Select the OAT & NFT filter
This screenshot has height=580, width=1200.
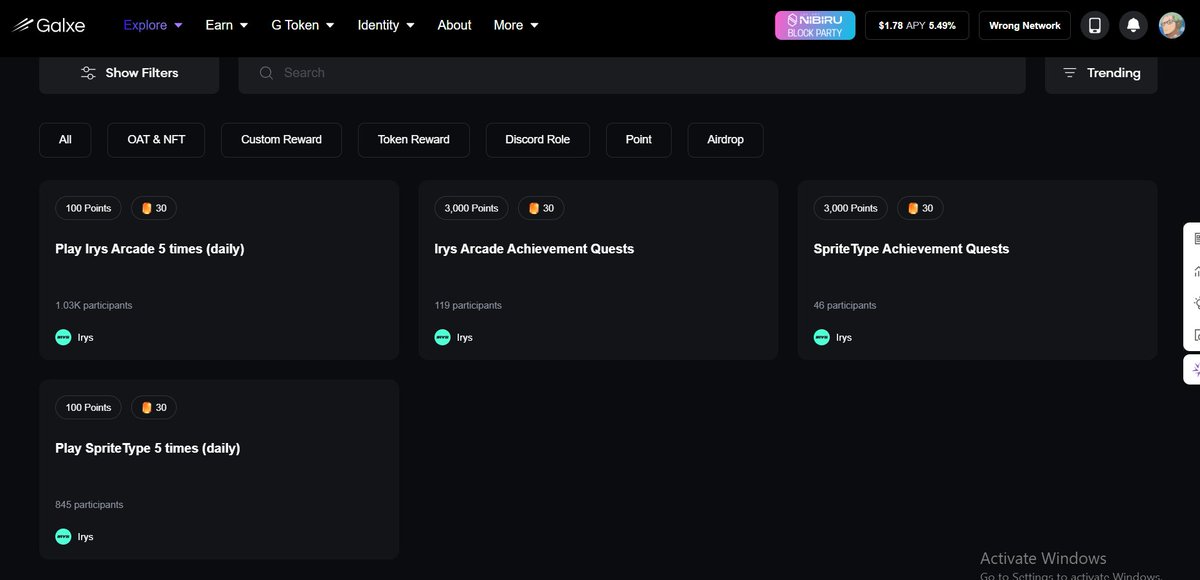(x=156, y=140)
